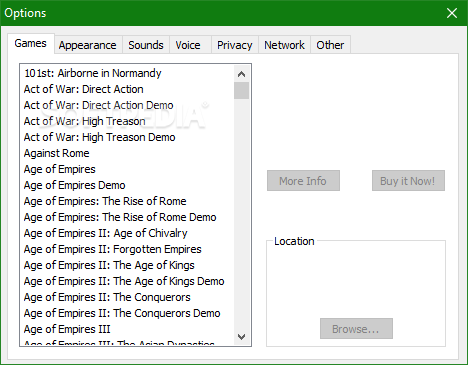Select Age of Empires II: Age of Chivalry
Image resolution: width=468 pixels, height=365 pixels.
(x=128, y=233)
